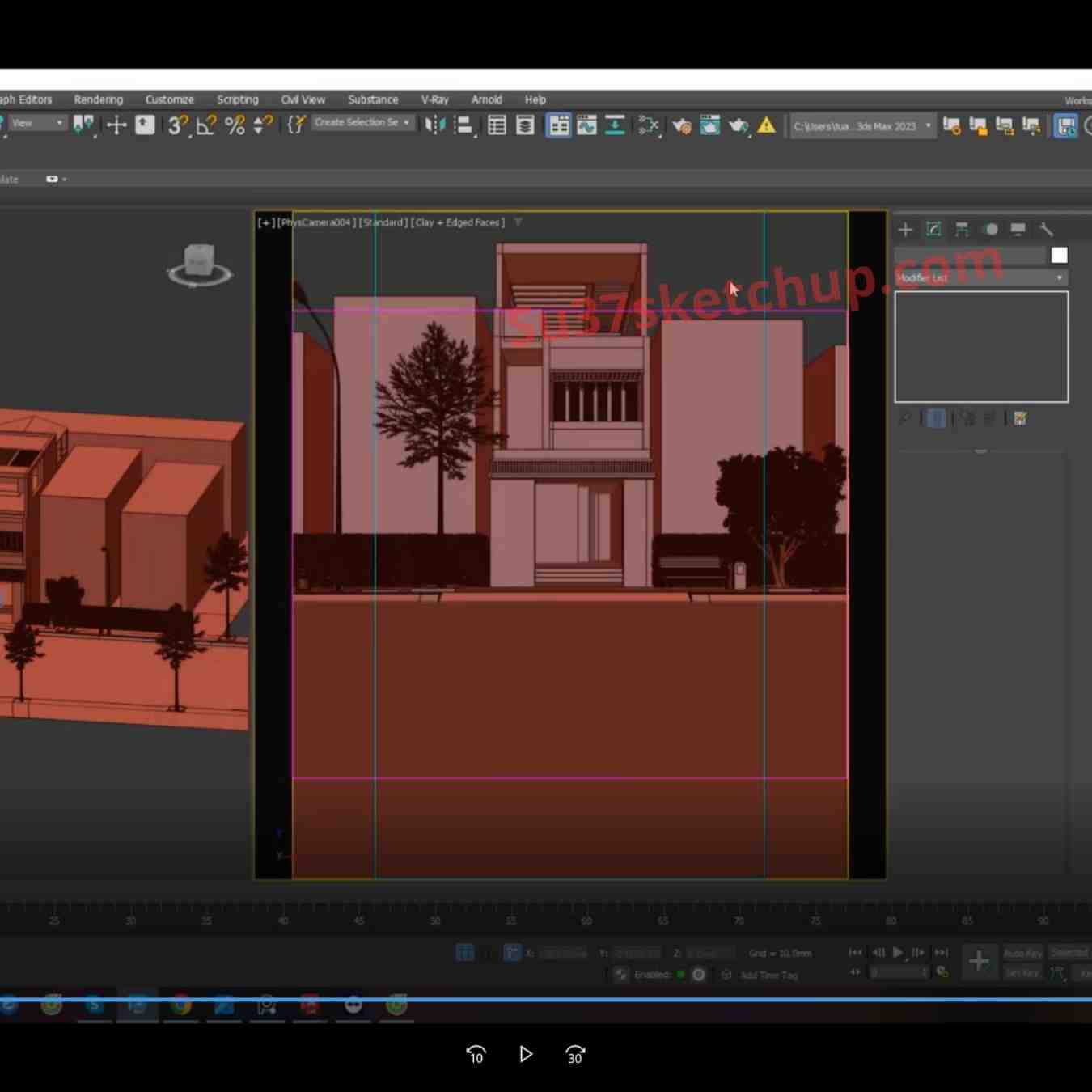Toggle Angle Snap in toolbar
This screenshot has height=1092, width=1092.
click(206, 125)
